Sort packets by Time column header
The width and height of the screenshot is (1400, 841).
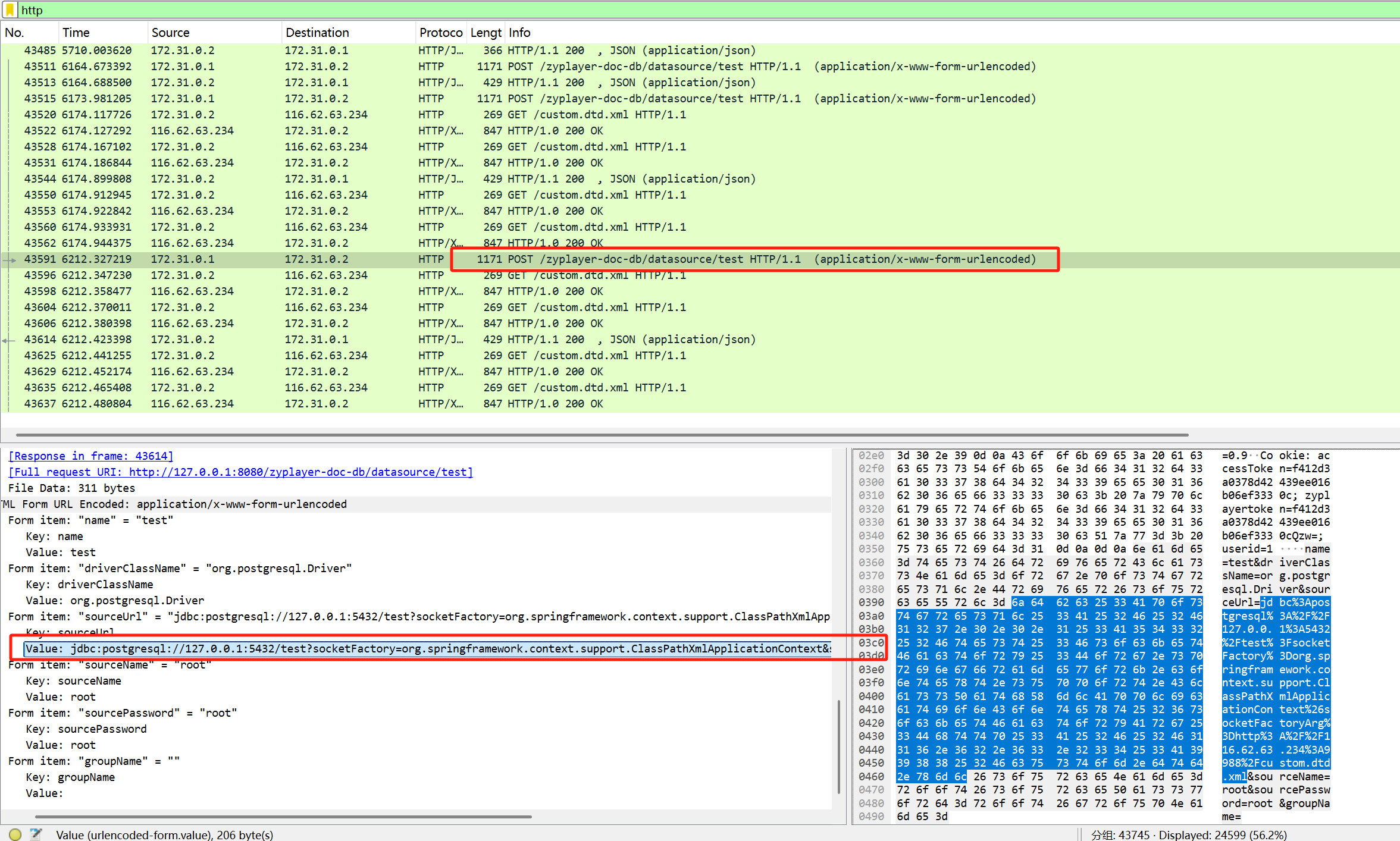[x=76, y=33]
